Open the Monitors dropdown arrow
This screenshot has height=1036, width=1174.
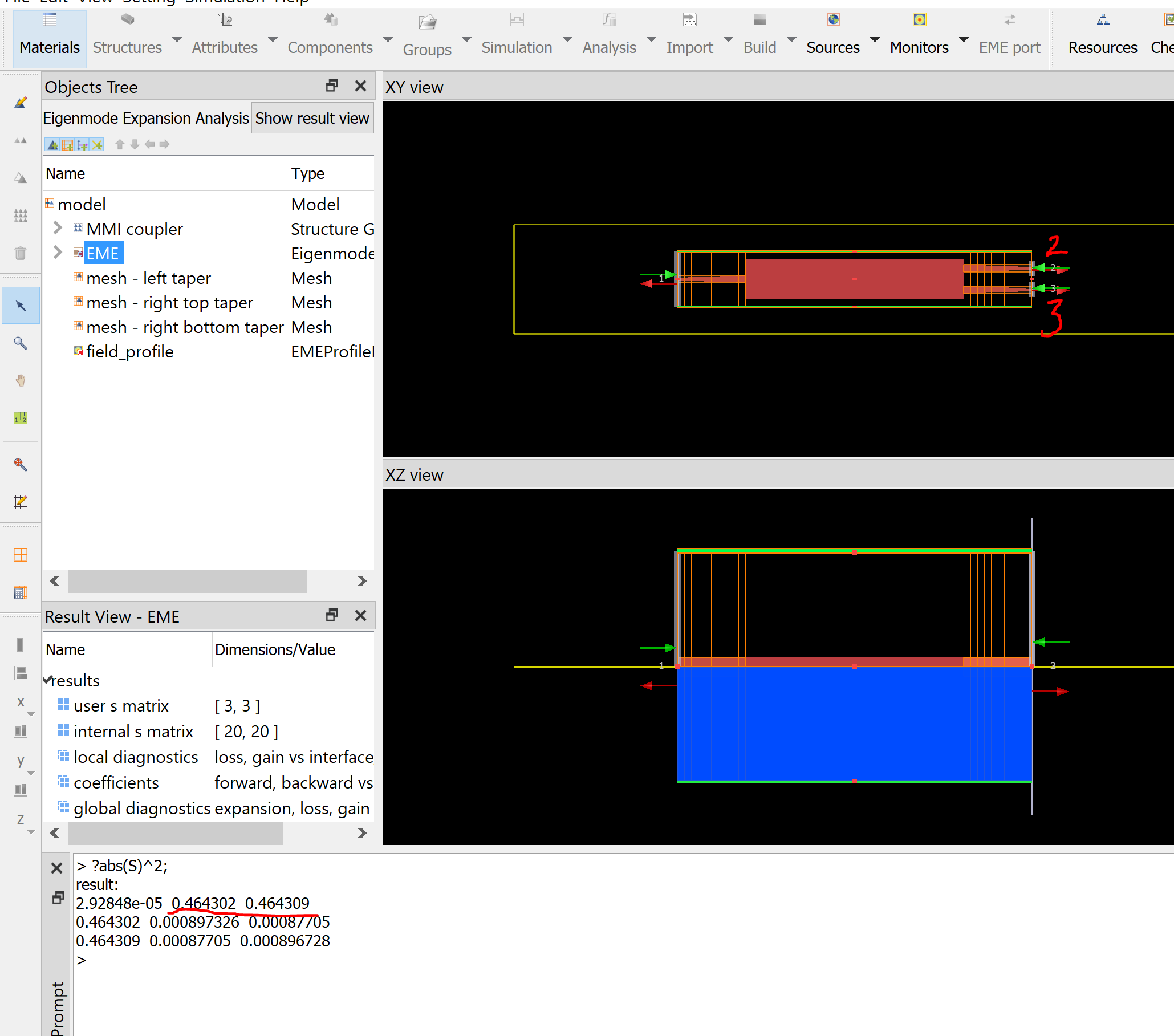964,40
